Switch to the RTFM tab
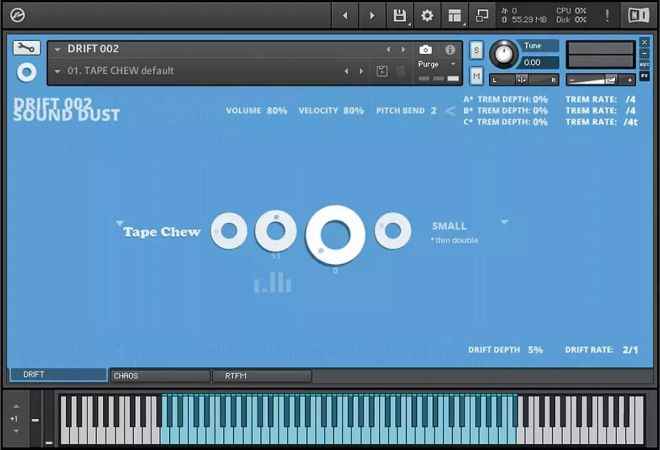 pos(262,376)
